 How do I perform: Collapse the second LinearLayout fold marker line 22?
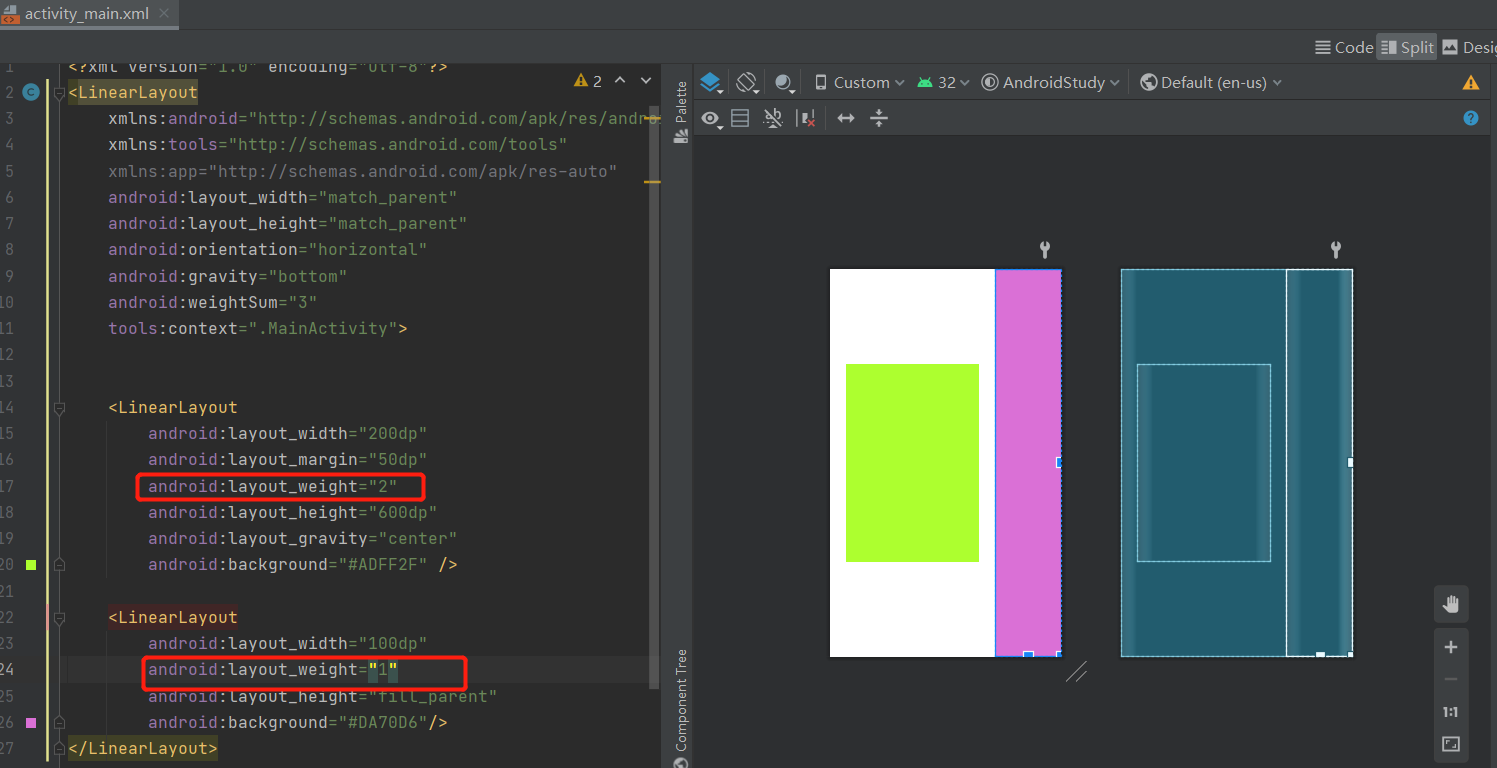[59, 617]
